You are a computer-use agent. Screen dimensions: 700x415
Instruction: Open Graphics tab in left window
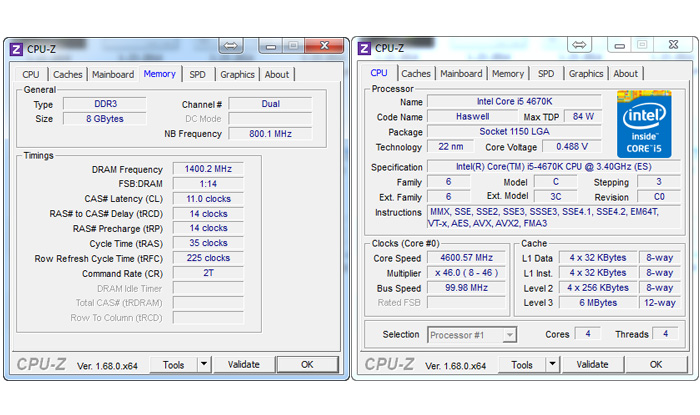(x=238, y=75)
